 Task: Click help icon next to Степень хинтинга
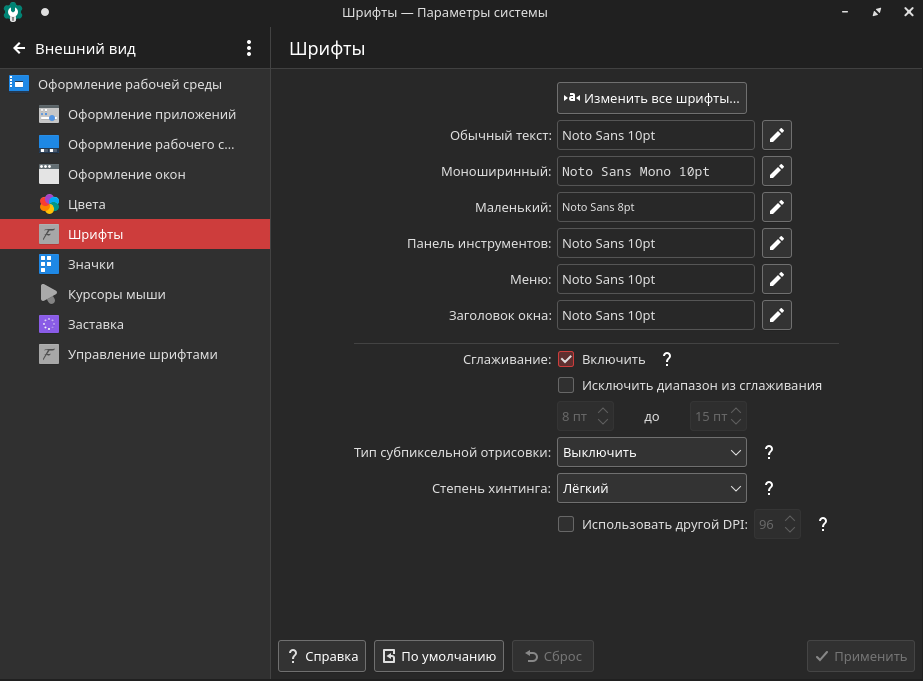(769, 488)
